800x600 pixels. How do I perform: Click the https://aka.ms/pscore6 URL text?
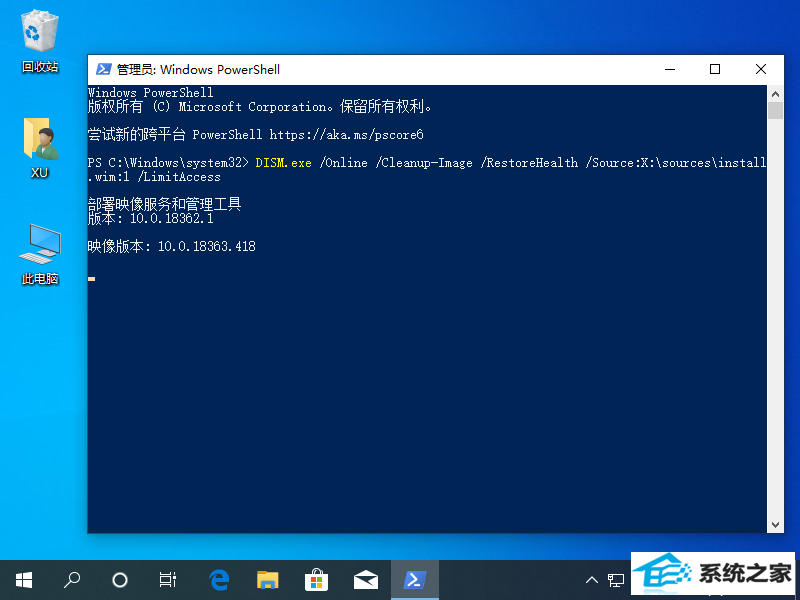click(x=346, y=135)
